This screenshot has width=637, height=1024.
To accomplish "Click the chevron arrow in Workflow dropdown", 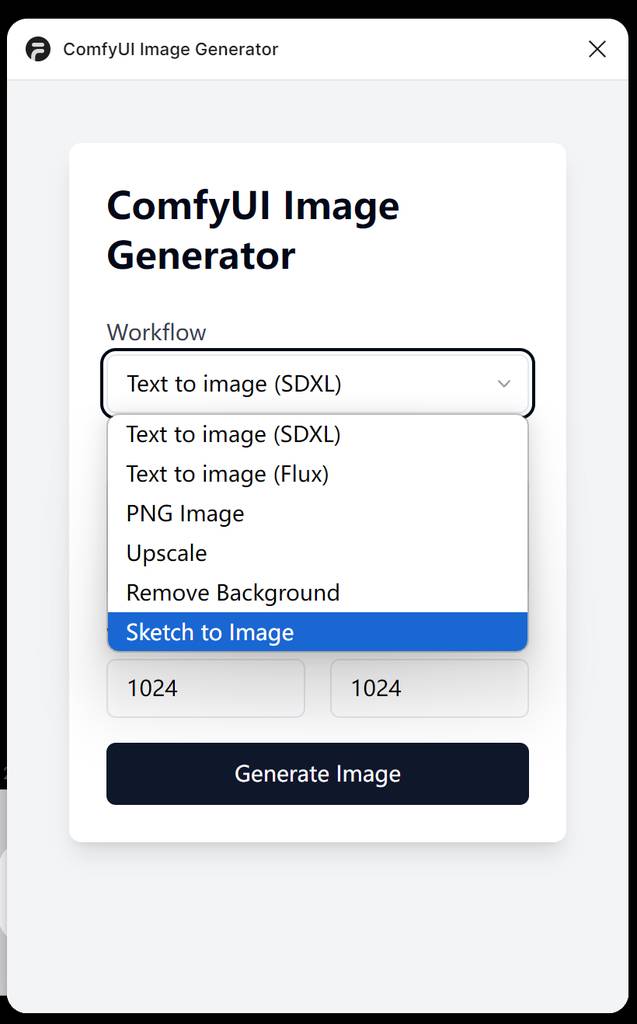I will pos(504,384).
